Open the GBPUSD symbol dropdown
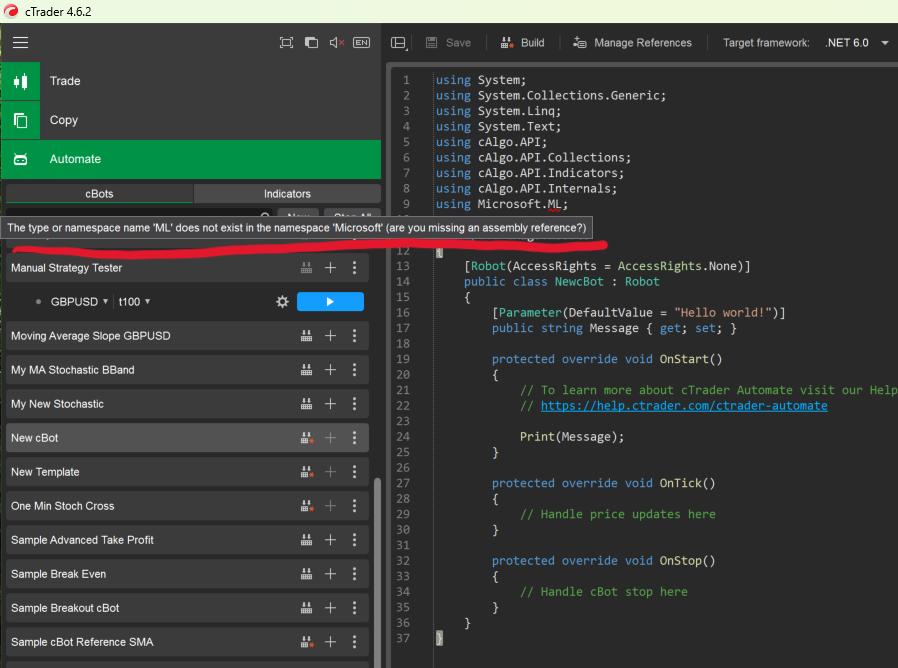898x668 pixels. click(80, 302)
